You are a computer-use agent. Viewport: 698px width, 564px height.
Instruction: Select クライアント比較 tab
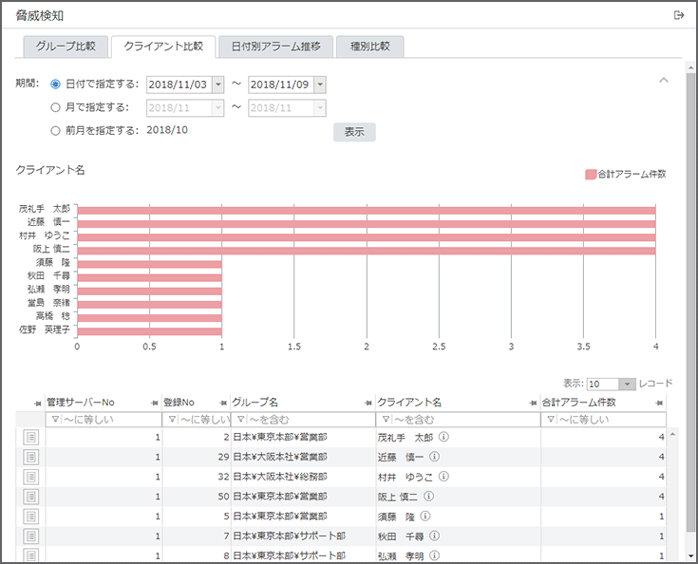tap(163, 46)
